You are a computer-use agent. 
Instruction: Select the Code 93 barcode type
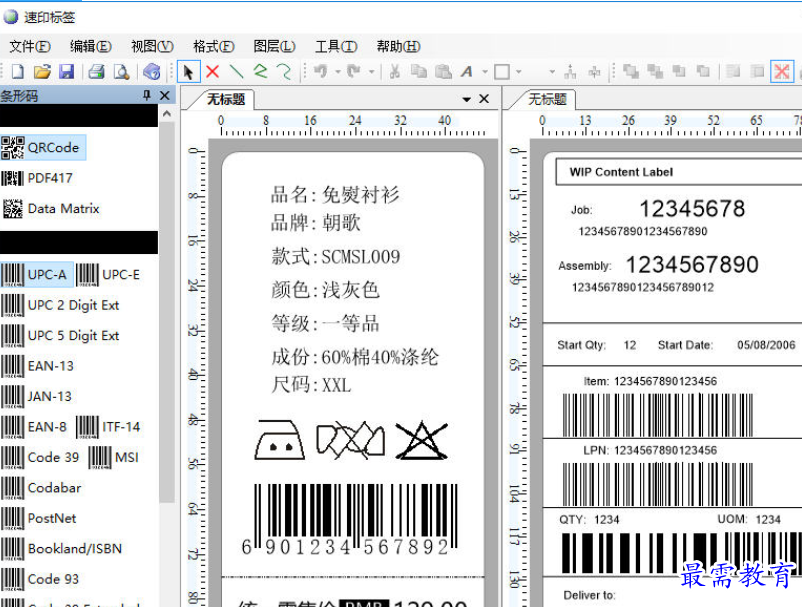click(x=40, y=579)
